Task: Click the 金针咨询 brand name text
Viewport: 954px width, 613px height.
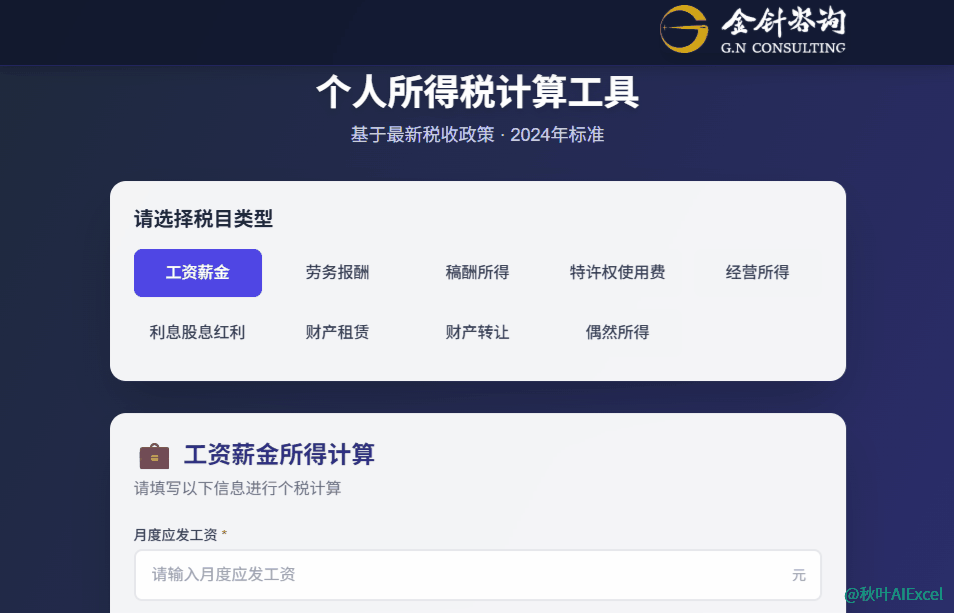Action: 784,22
